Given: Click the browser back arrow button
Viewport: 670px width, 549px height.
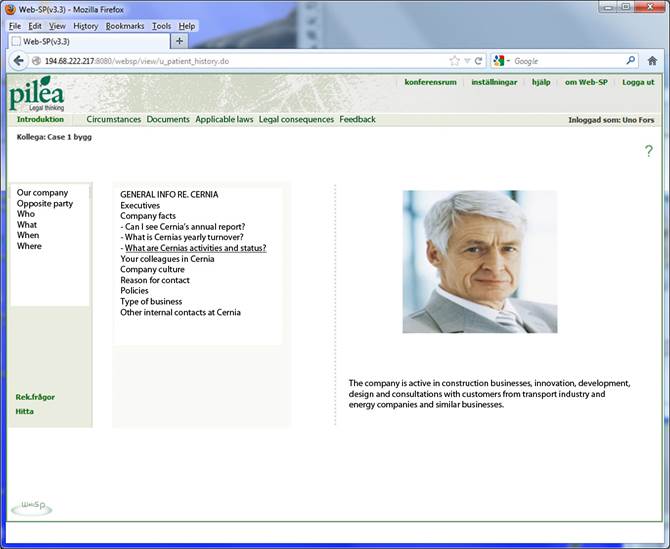Looking at the screenshot, I should [18, 61].
